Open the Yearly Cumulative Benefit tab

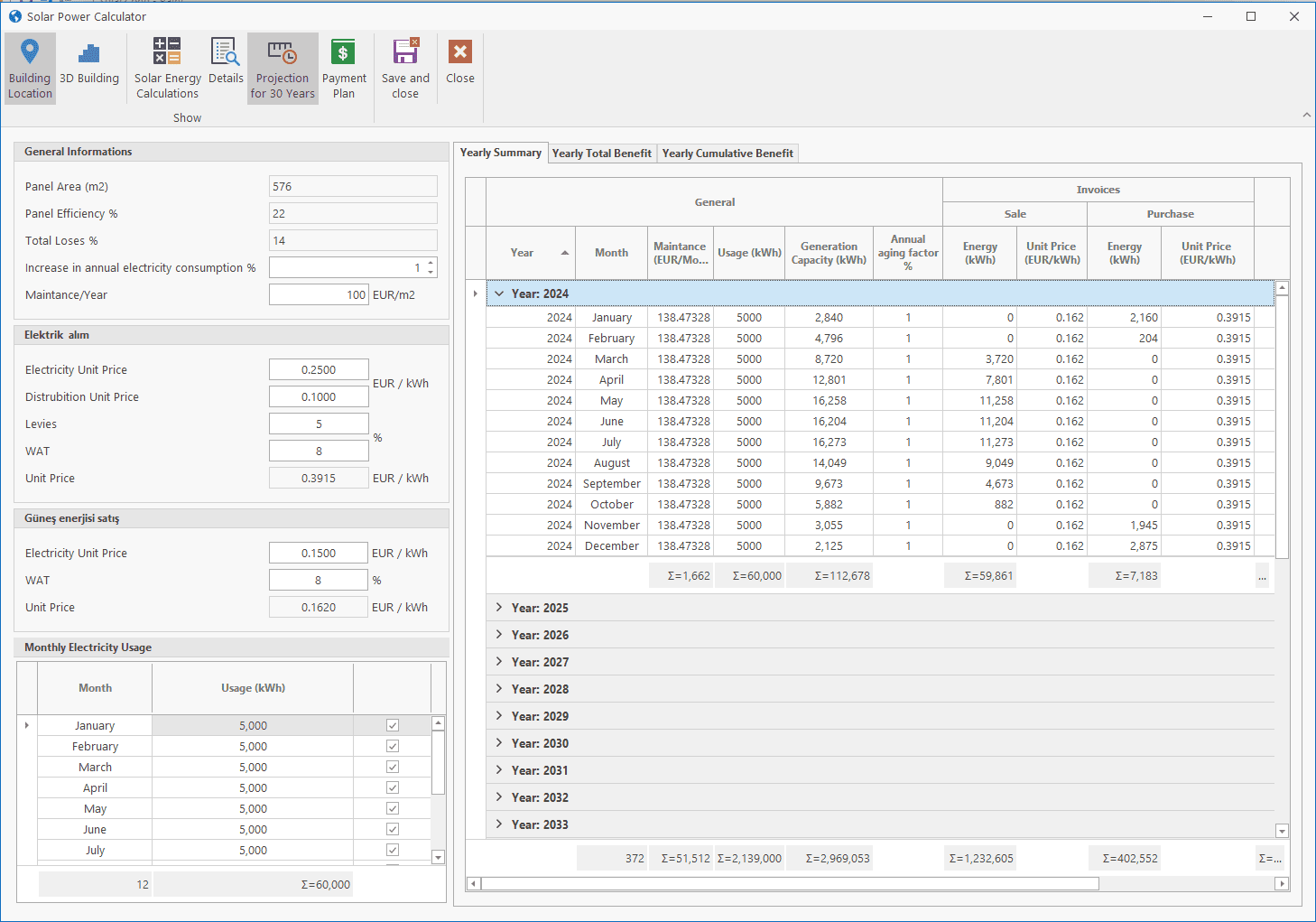(x=728, y=154)
